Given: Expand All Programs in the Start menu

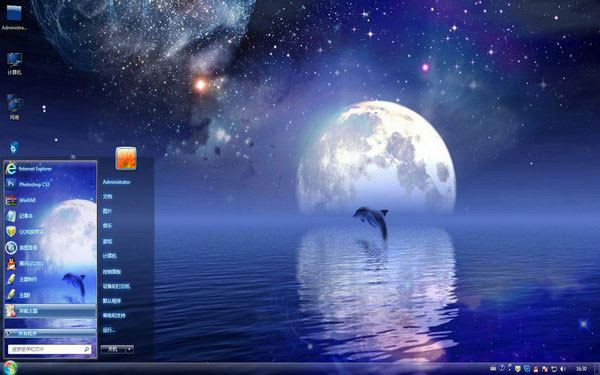Looking at the screenshot, I should tap(50, 333).
